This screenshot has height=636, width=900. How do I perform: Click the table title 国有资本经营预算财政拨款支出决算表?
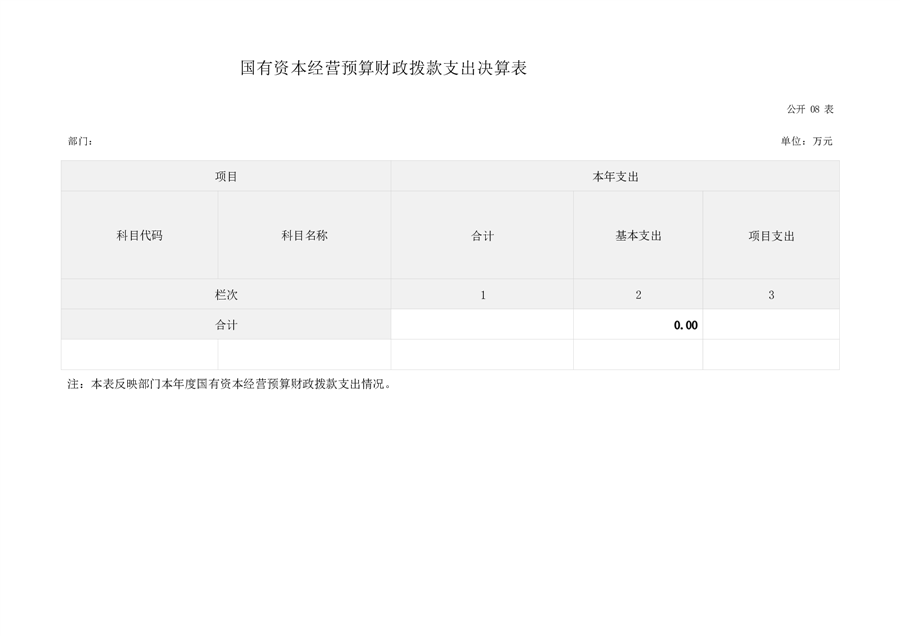click(x=384, y=69)
